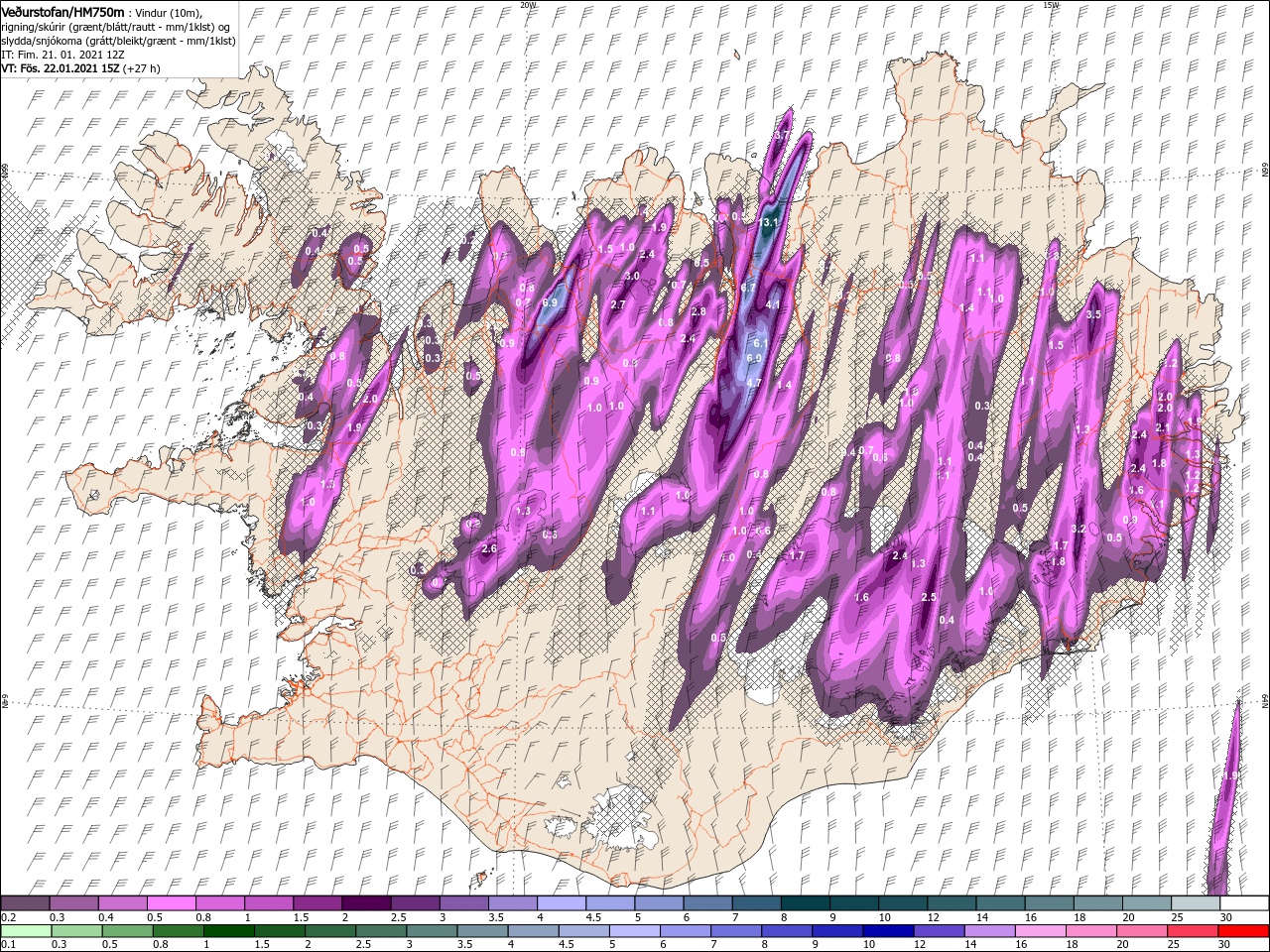The image size is (1270, 952).
Task: Click the '6.1' precipitation value on the map
Action: click(x=762, y=342)
